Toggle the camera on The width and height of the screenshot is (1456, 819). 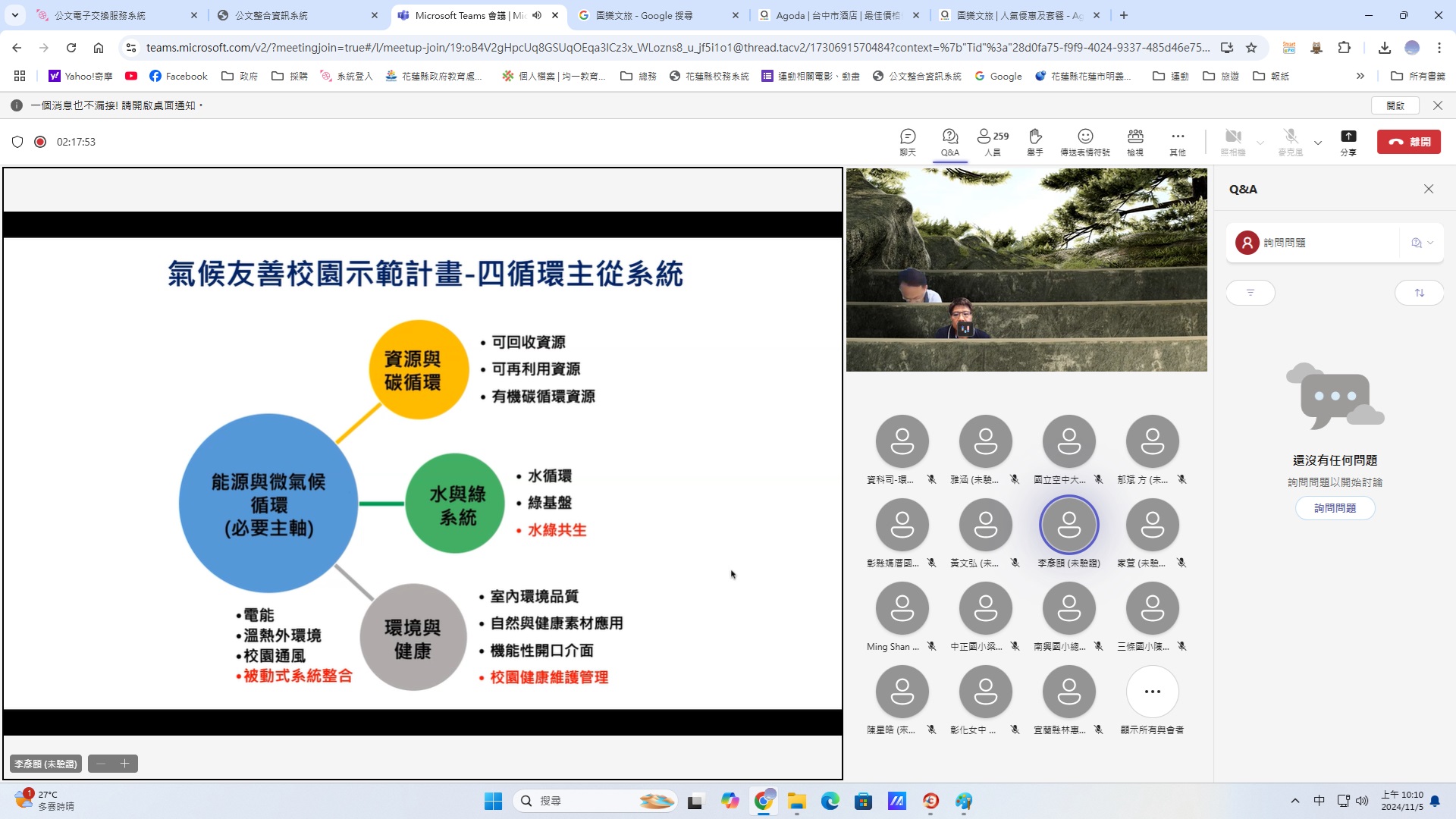click(x=1233, y=142)
